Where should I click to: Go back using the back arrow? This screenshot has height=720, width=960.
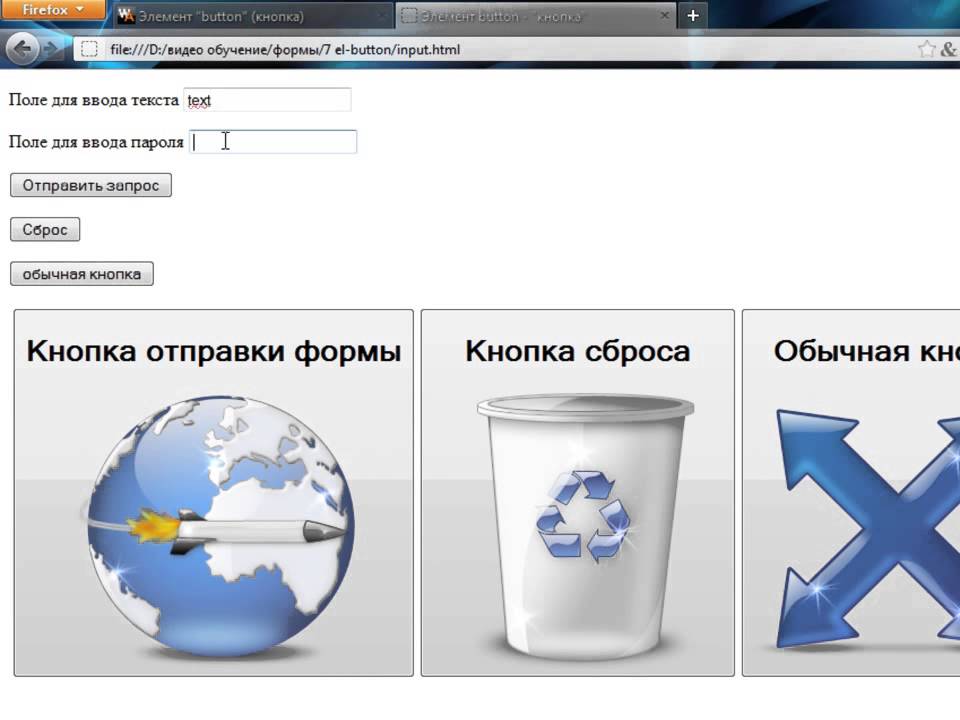click(23, 48)
